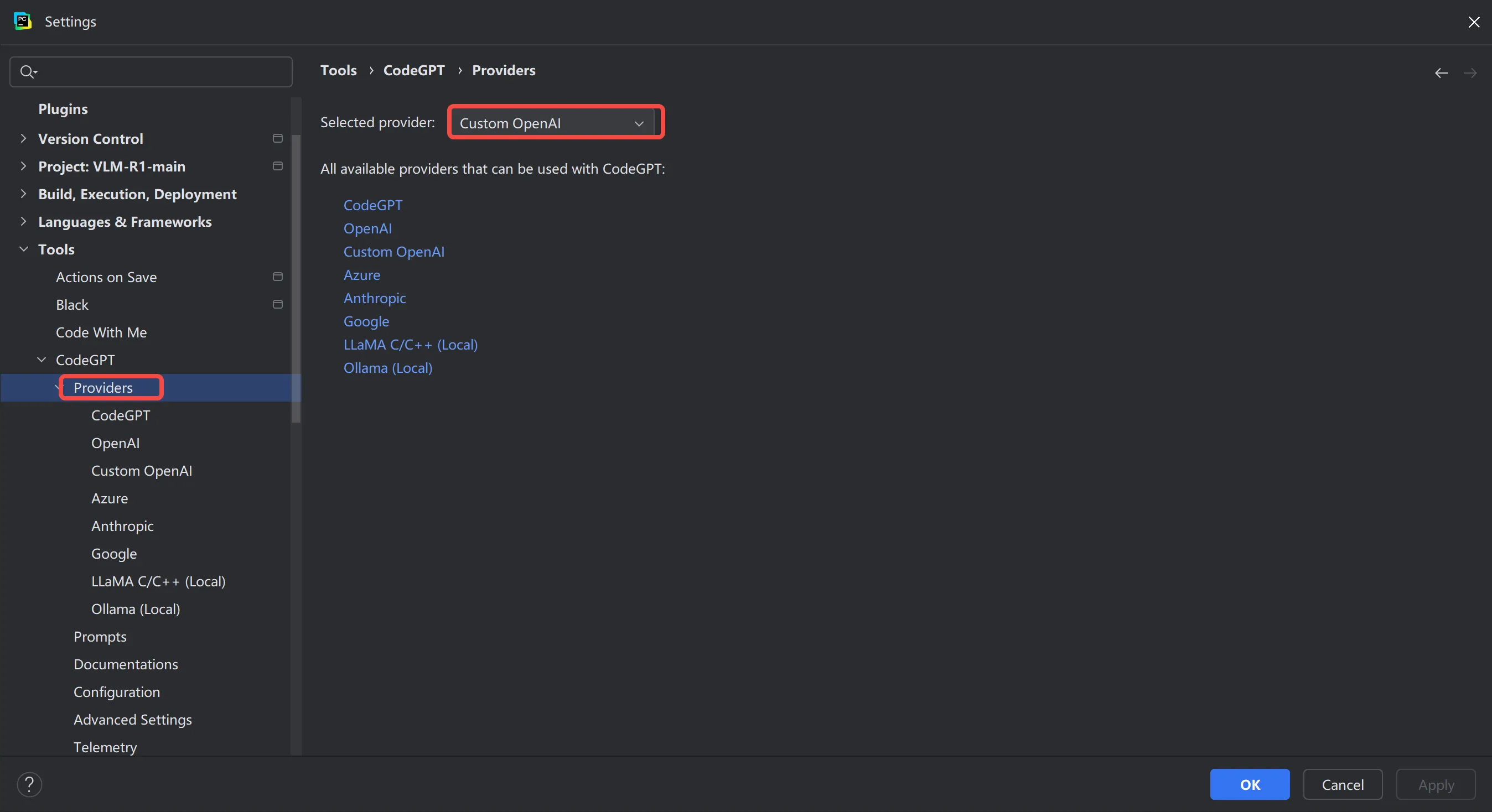Click the Ollama (Local) provider link
The height and width of the screenshot is (812, 1492).
[x=387, y=368]
